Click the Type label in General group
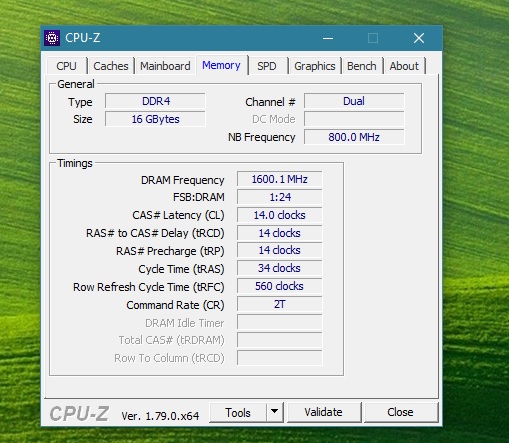Screen dimensions: 509x443 point(80,102)
